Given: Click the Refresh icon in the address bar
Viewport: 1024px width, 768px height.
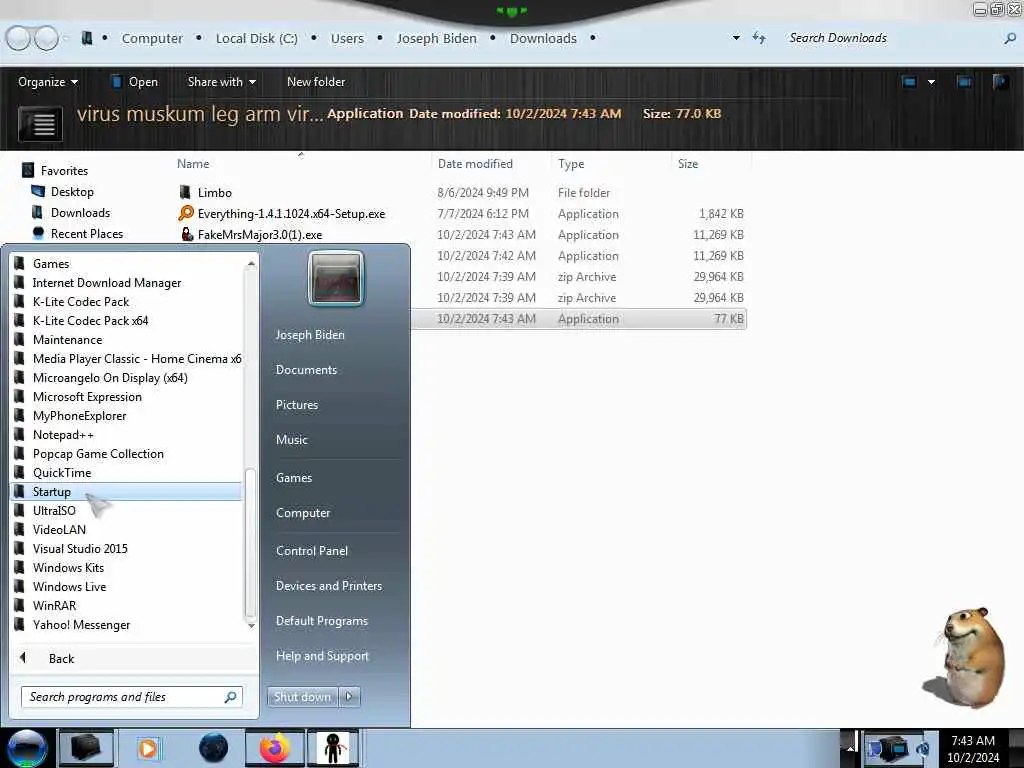Looking at the screenshot, I should 759,38.
